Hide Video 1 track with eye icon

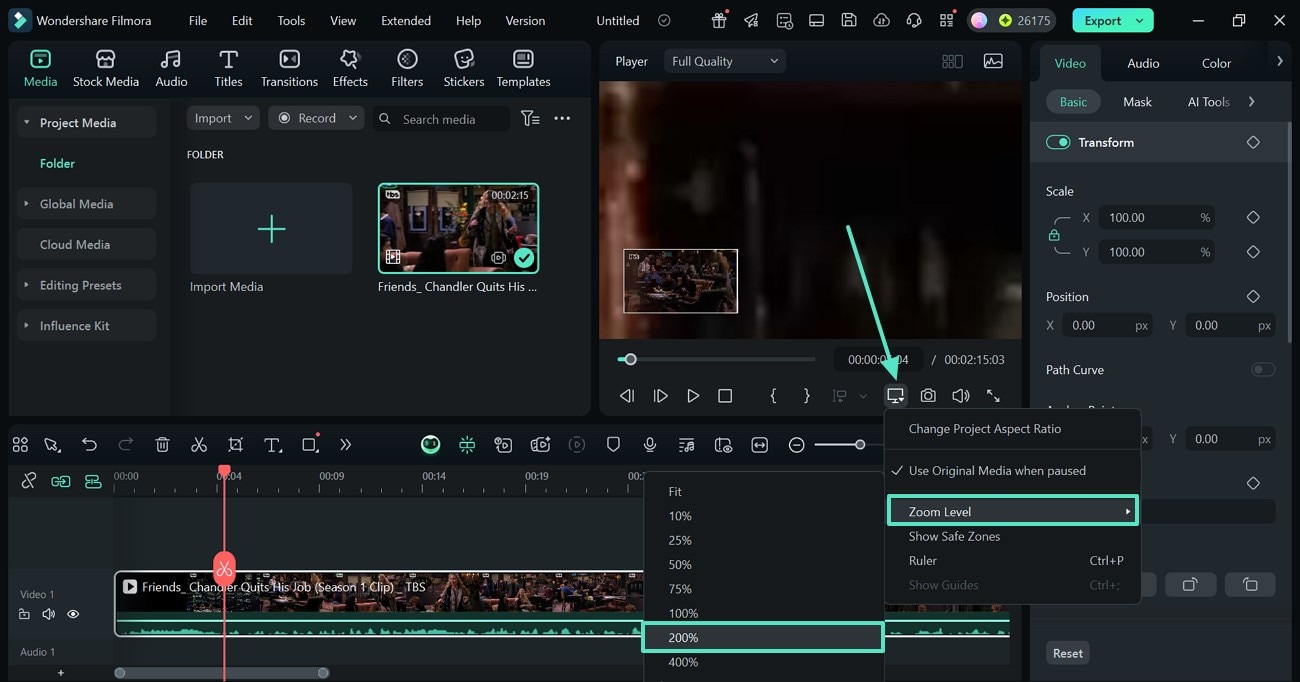coord(73,614)
